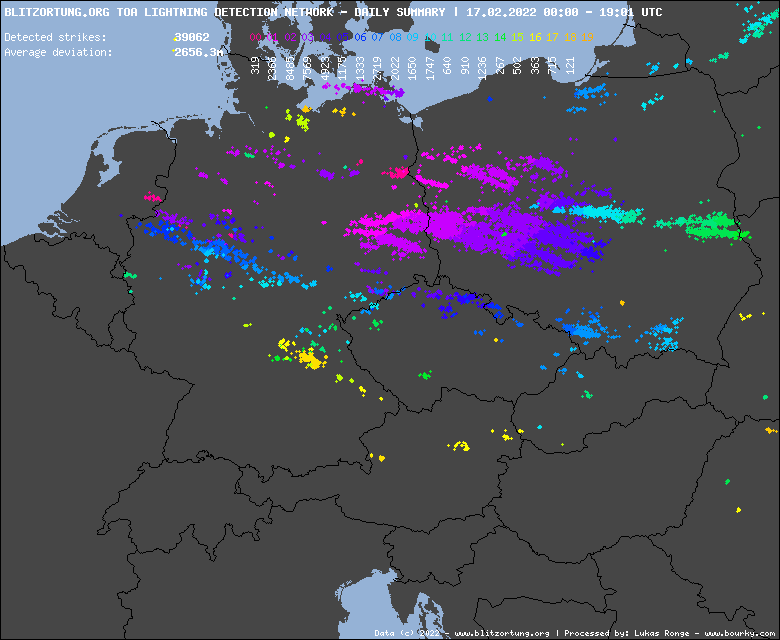Click hour 05 legend label

coord(343,37)
